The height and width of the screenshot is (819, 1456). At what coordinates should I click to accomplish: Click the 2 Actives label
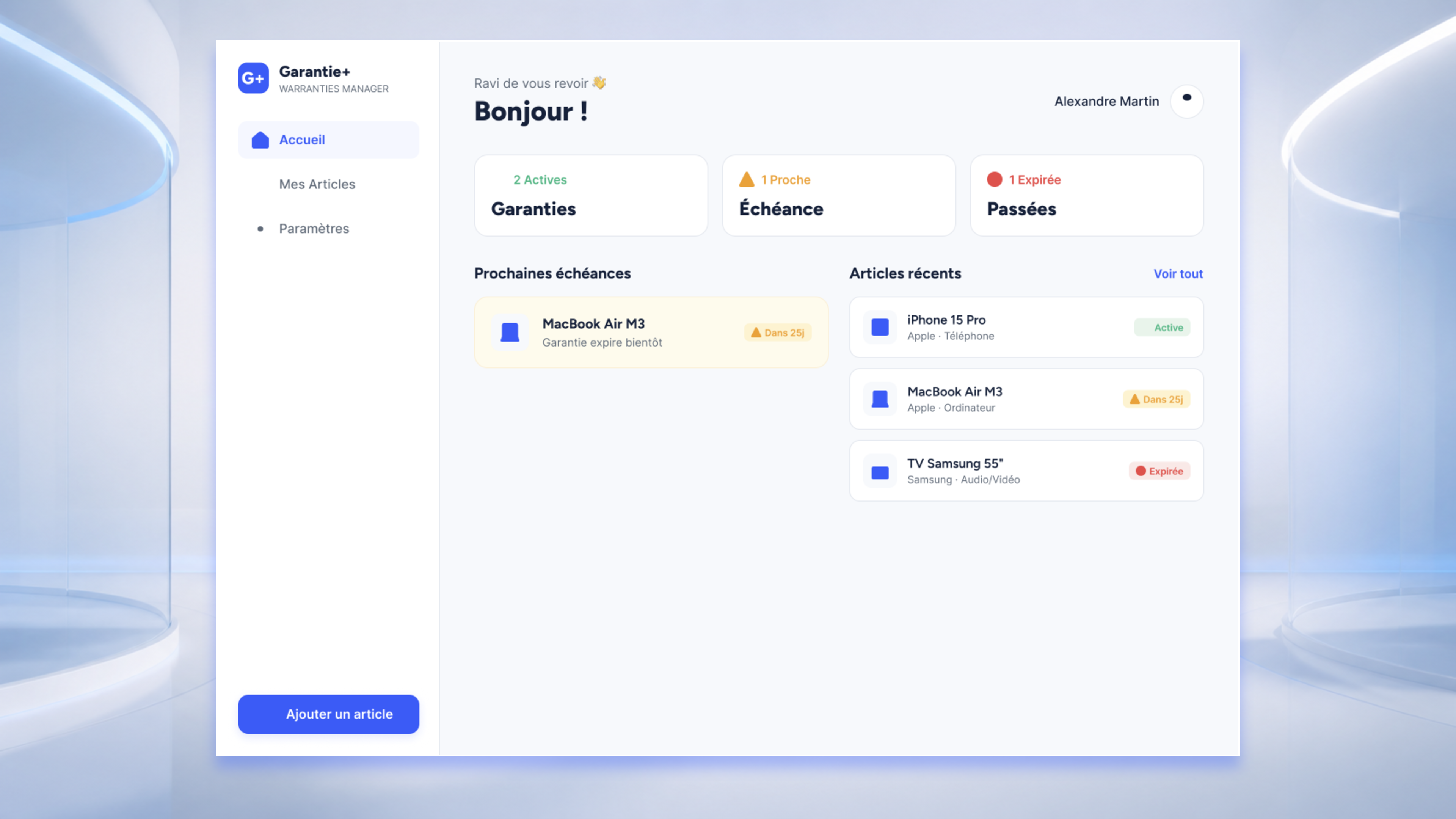click(x=540, y=180)
